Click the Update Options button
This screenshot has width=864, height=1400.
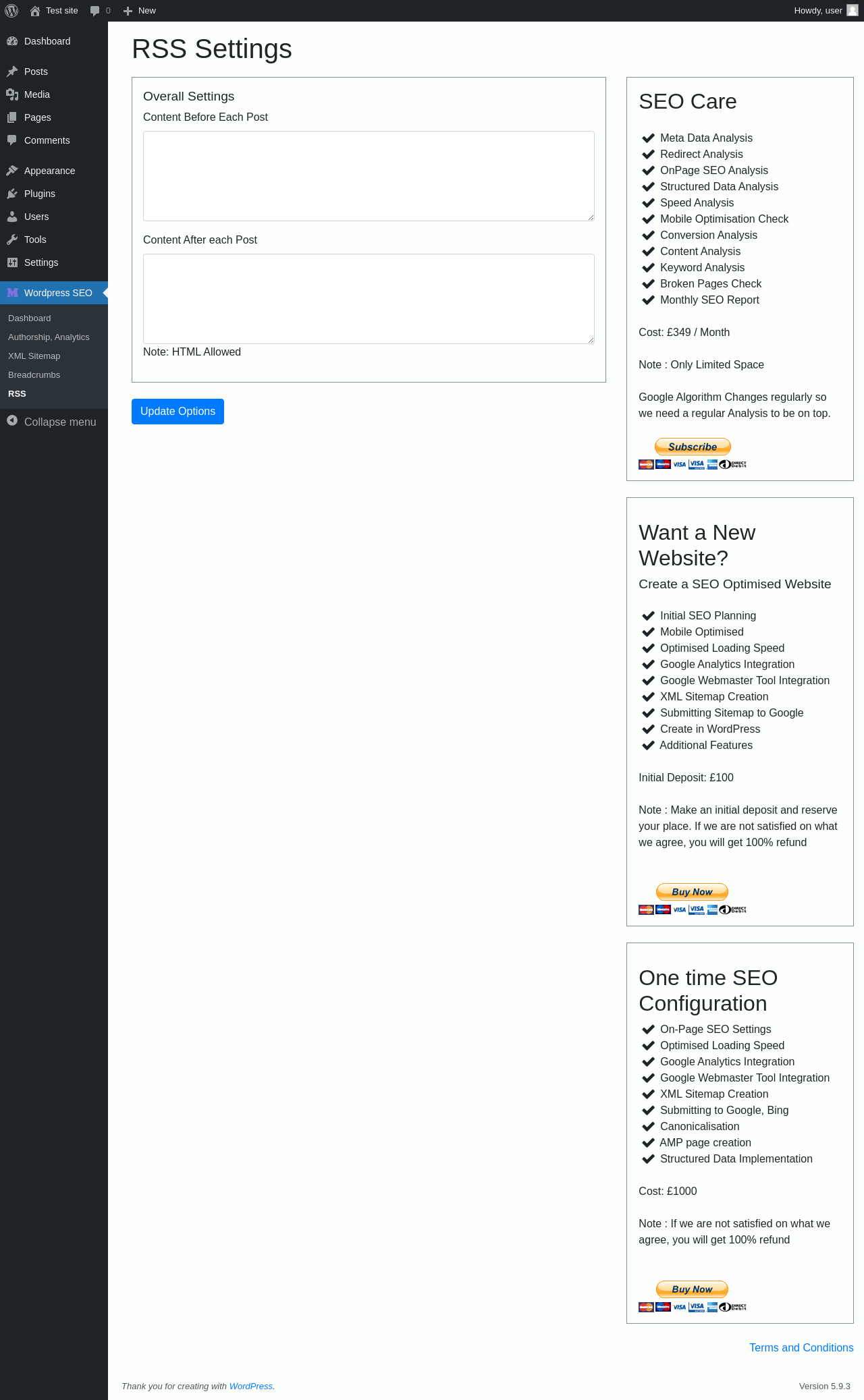178,412
